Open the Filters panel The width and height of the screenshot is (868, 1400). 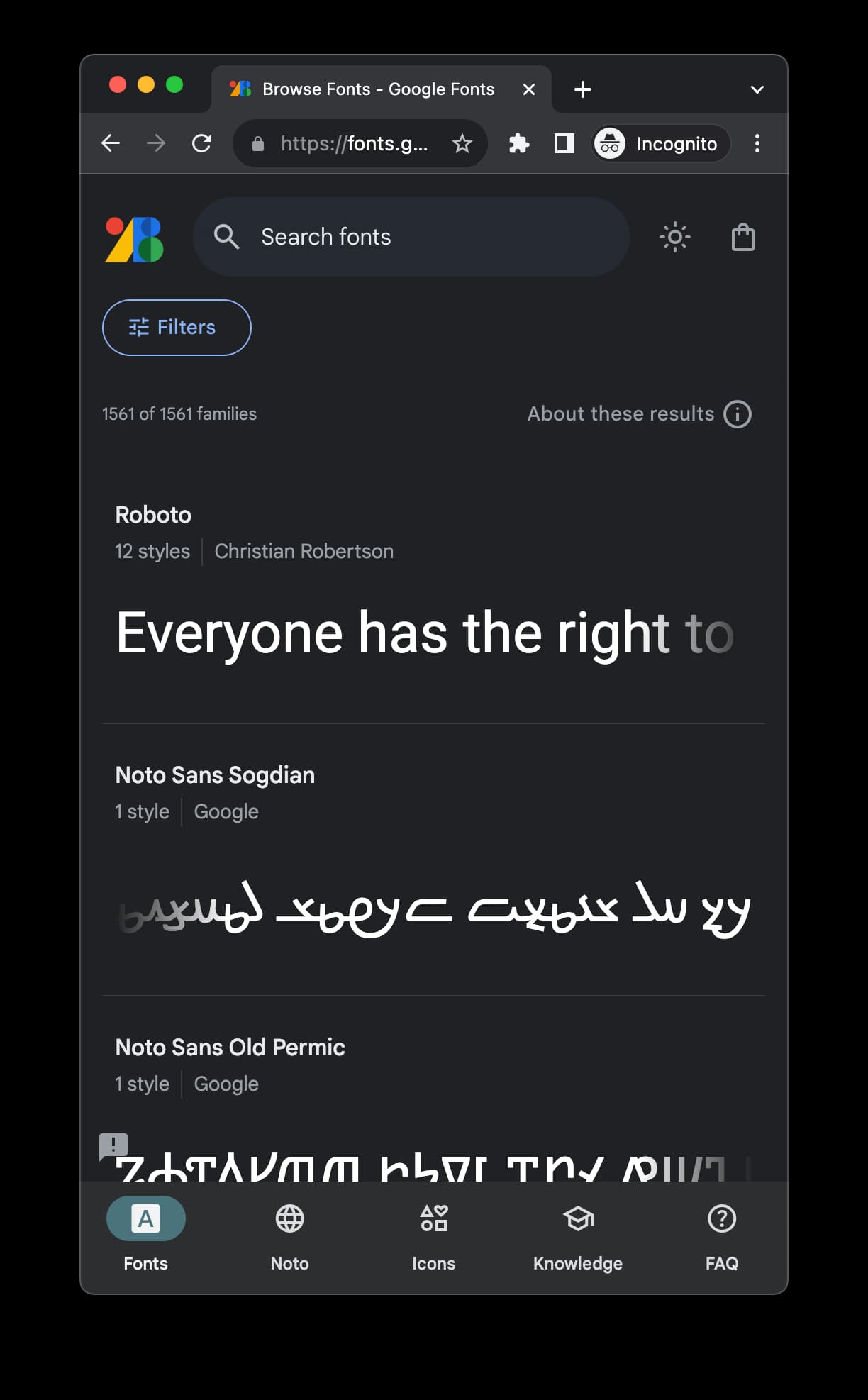(176, 328)
